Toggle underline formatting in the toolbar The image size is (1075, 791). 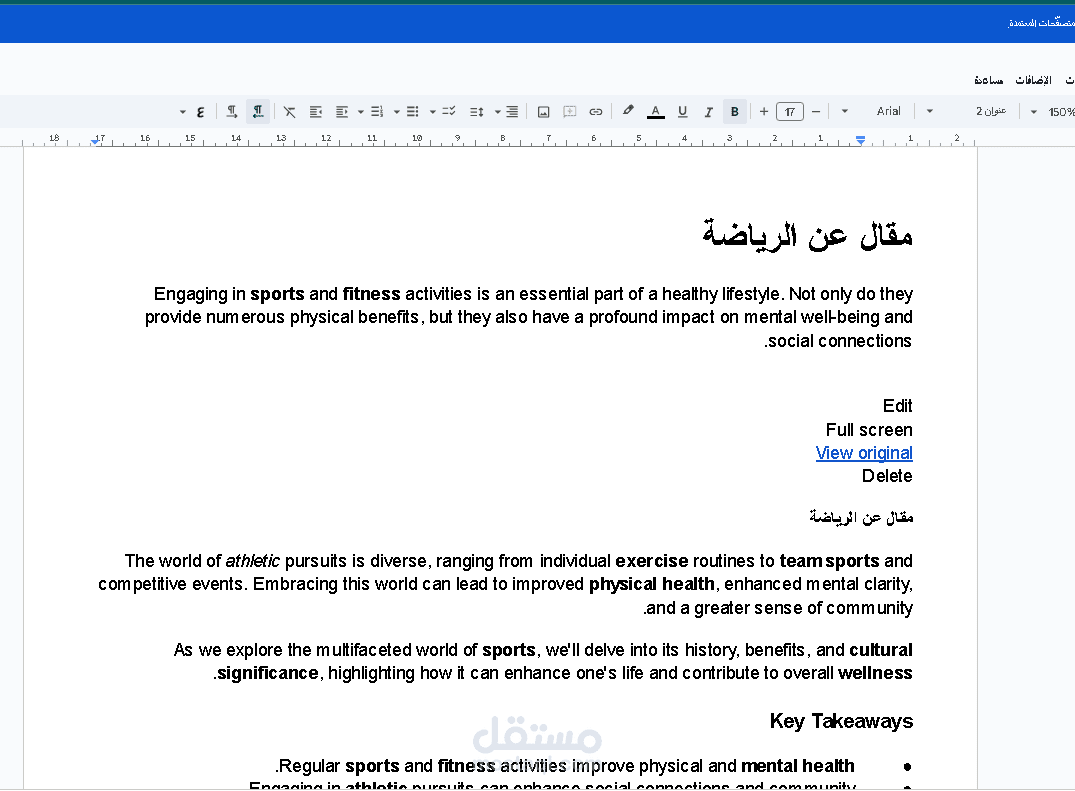click(682, 112)
